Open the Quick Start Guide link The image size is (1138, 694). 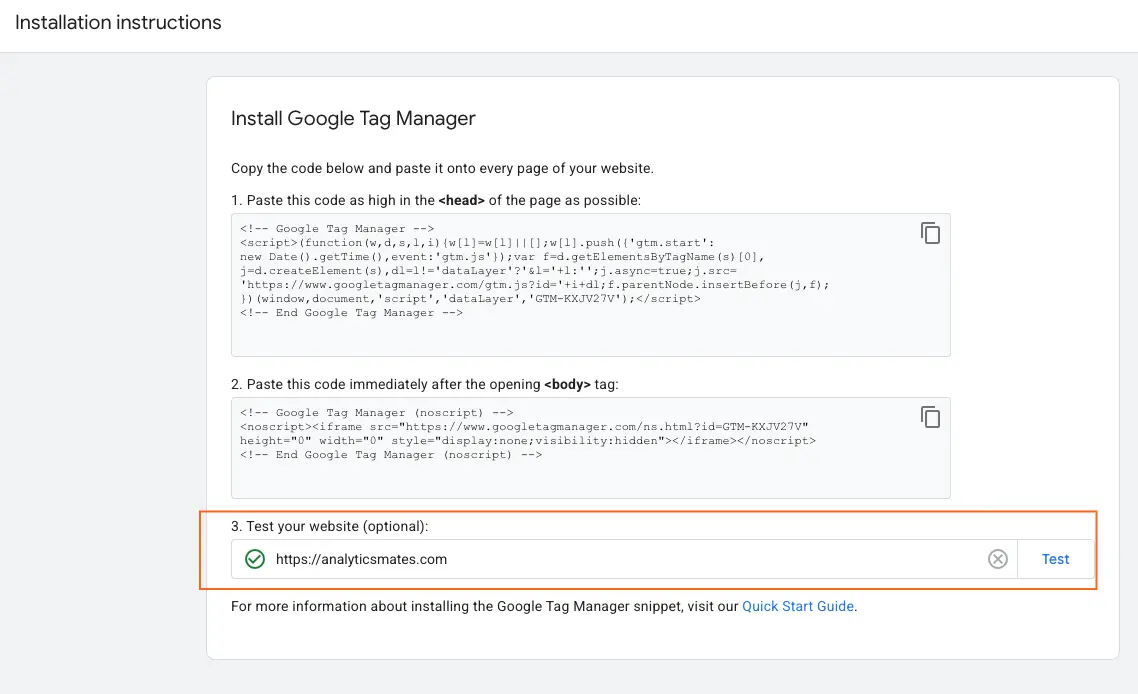798,606
